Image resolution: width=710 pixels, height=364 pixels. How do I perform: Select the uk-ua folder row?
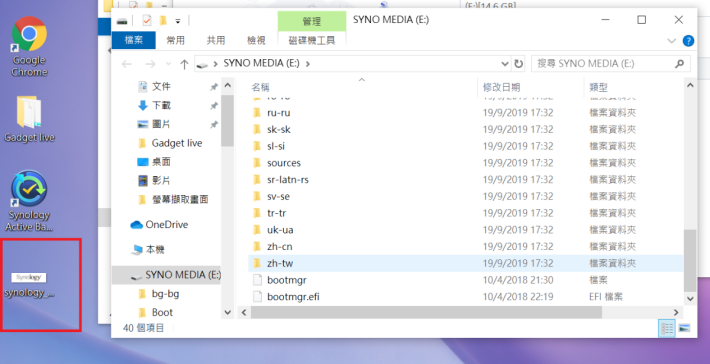[x=465, y=230]
